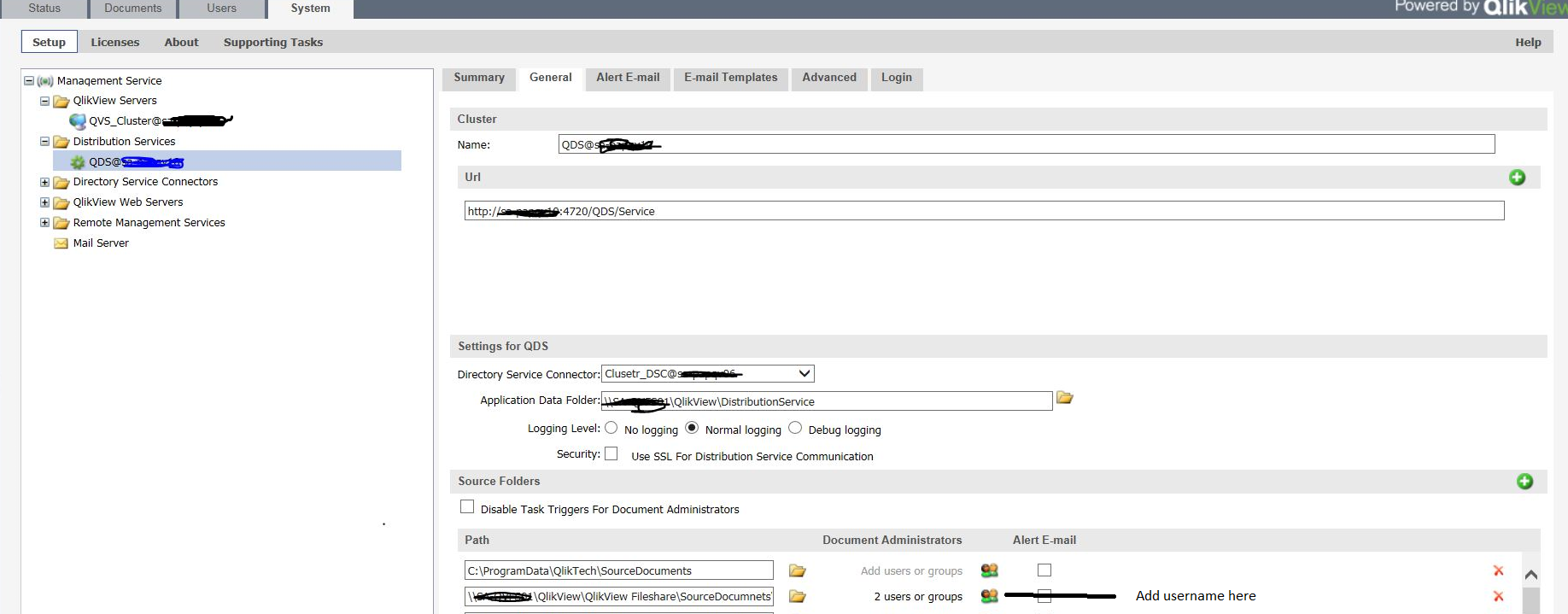The image size is (1568, 614).
Task: Click the Application Data Folder field
Action: pos(827,401)
